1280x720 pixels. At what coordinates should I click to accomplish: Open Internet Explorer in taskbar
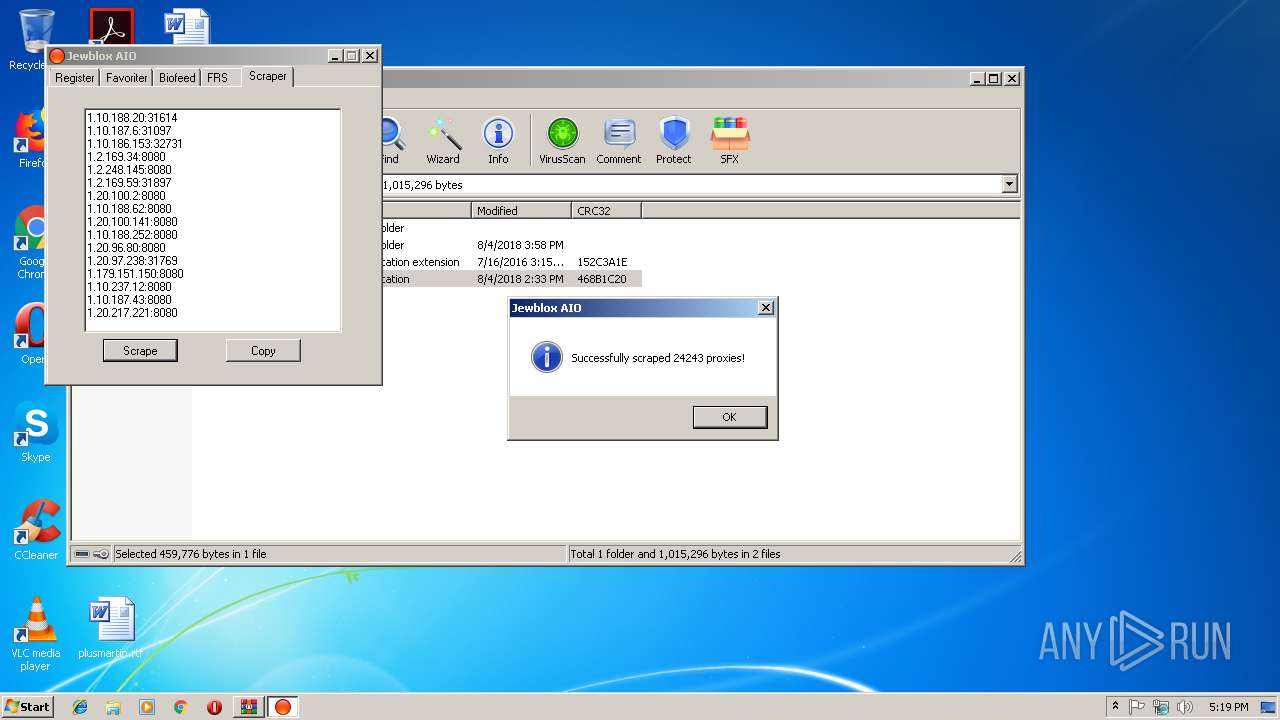pyautogui.click(x=80, y=707)
